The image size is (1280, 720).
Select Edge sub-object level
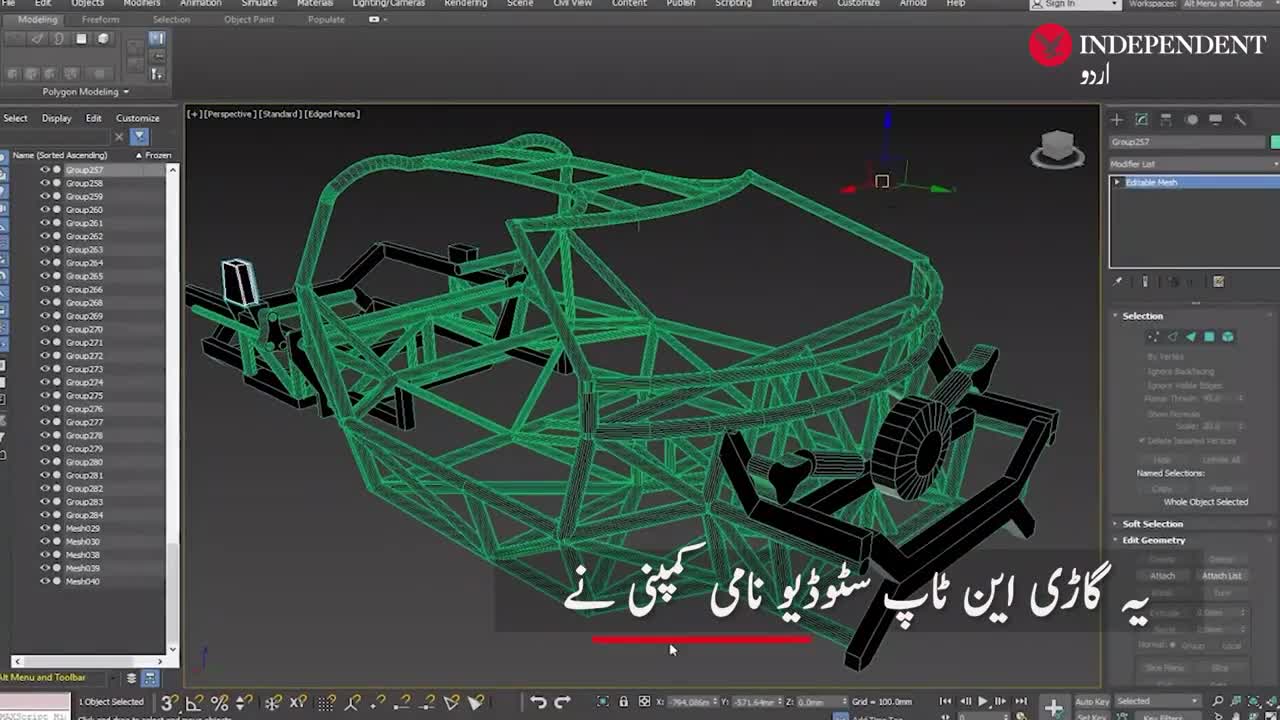click(1172, 337)
